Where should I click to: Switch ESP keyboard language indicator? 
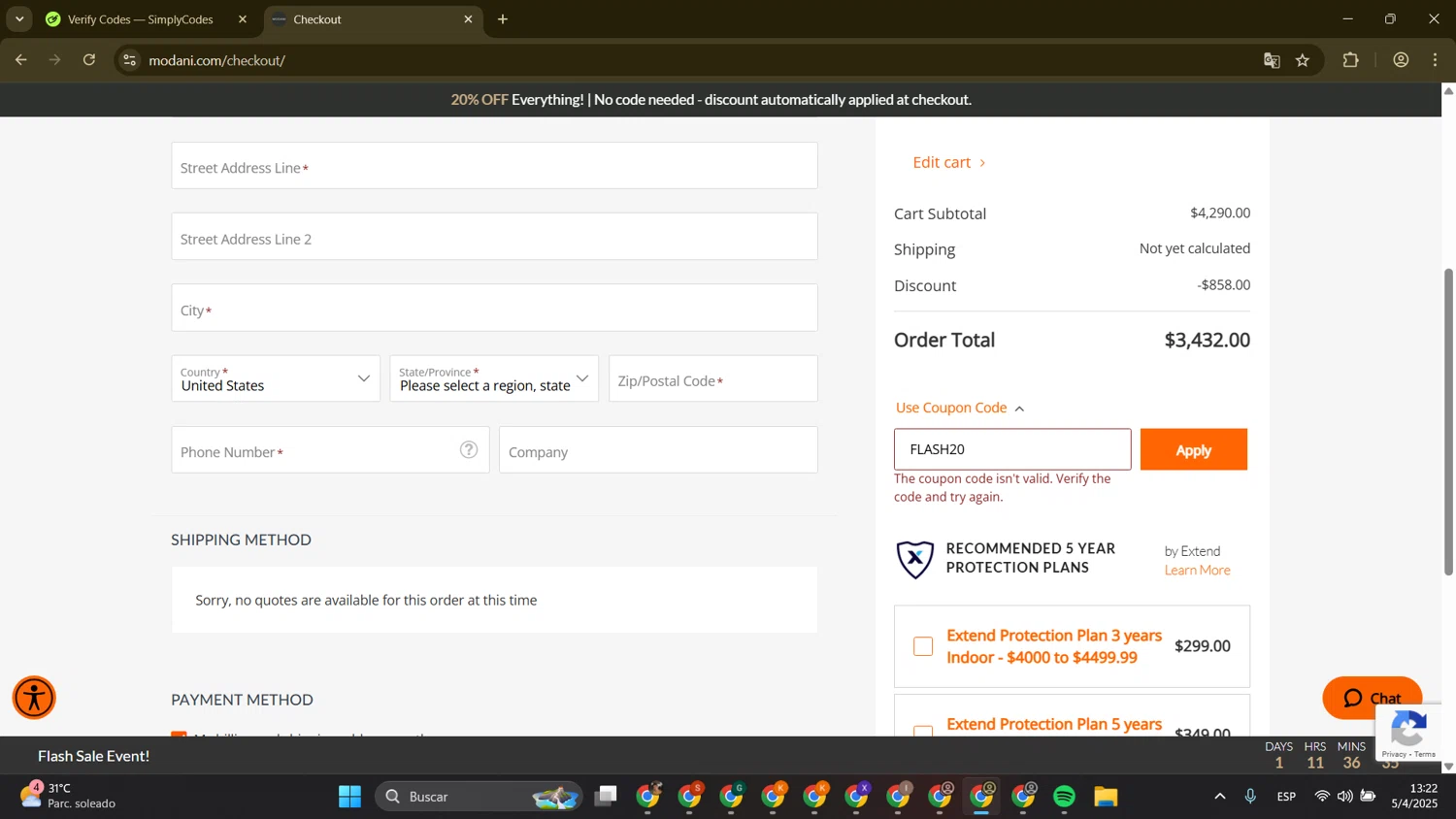point(1286,797)
